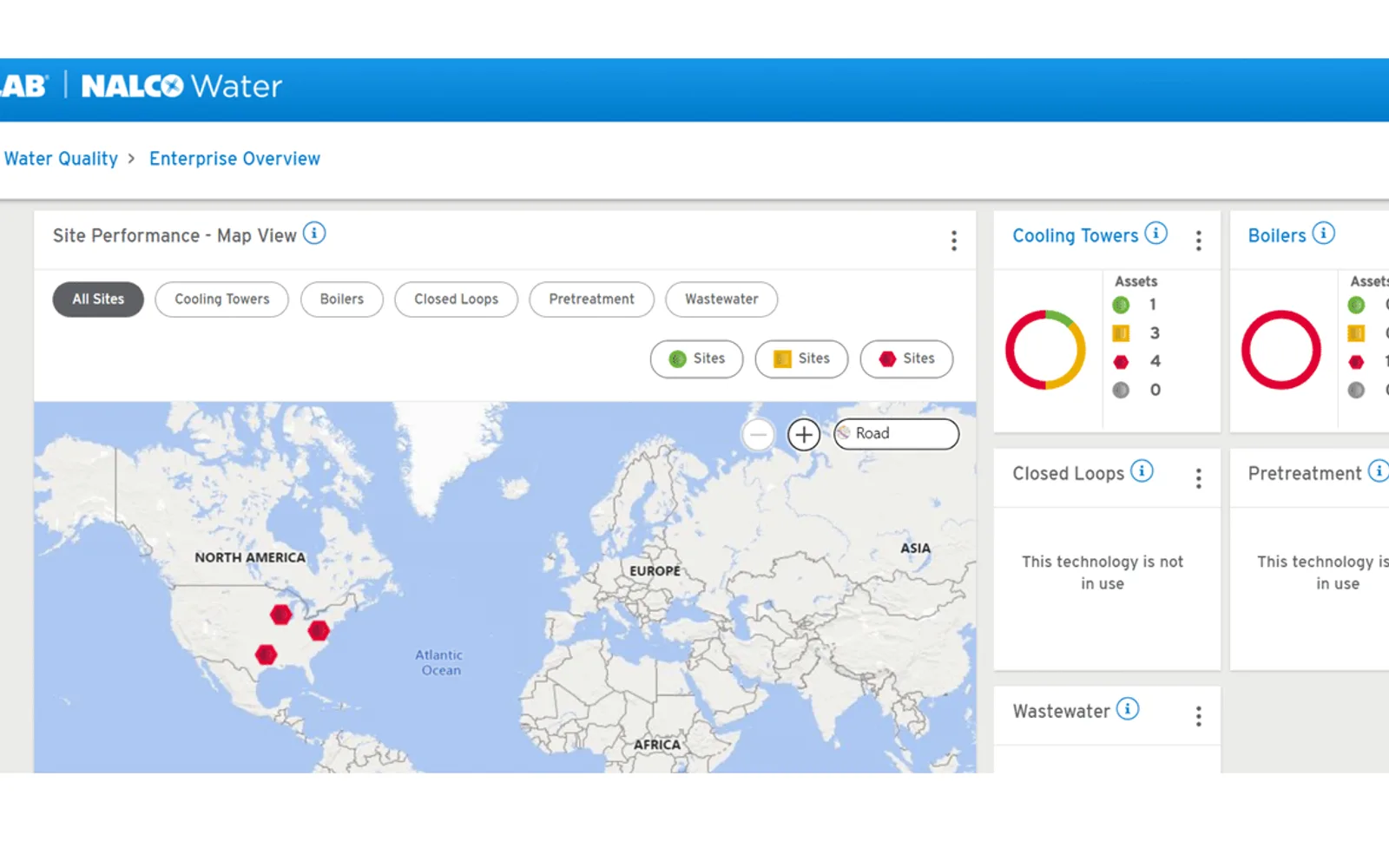Click info icon beside Wastewater title
The width and height of the screenshot is (1389, 868).
point(1127,709)
